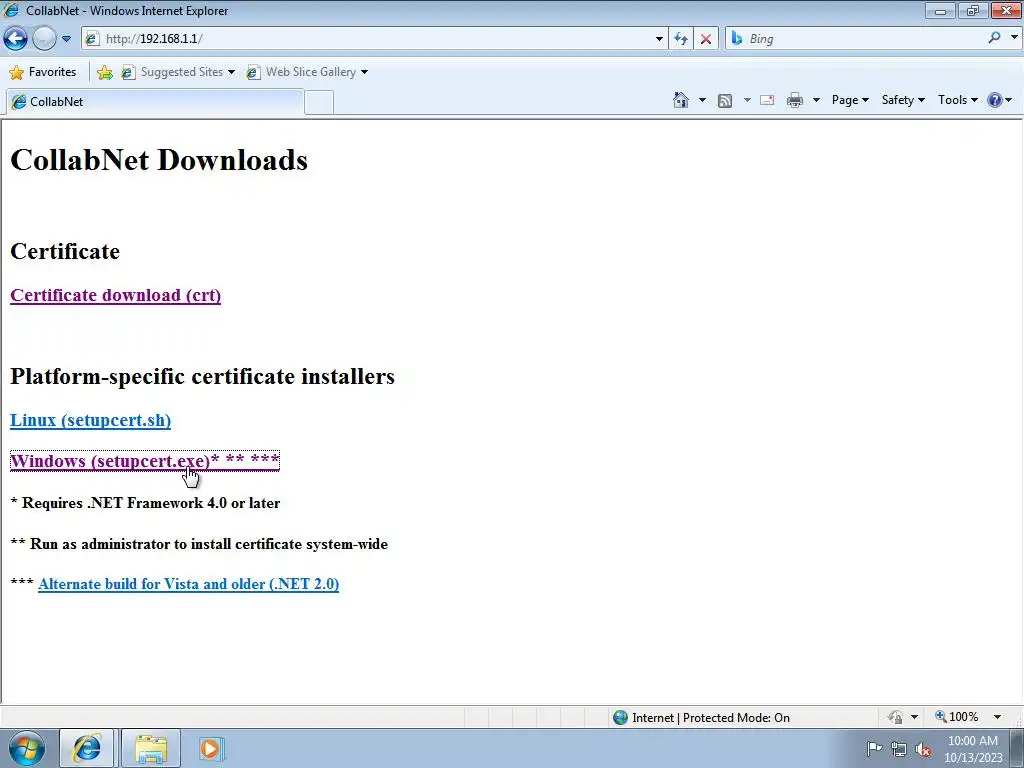1024x768 pixels.
Task: Expand the Feeds dropdown arrow
Action: click(x=747, y=100)
